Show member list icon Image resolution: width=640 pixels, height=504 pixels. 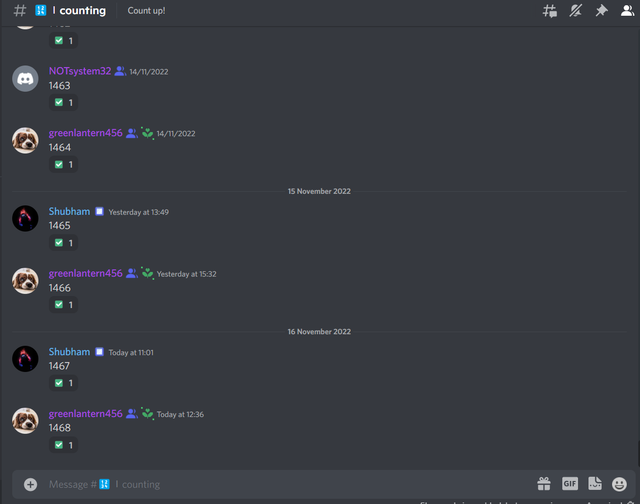pos(627,11)
